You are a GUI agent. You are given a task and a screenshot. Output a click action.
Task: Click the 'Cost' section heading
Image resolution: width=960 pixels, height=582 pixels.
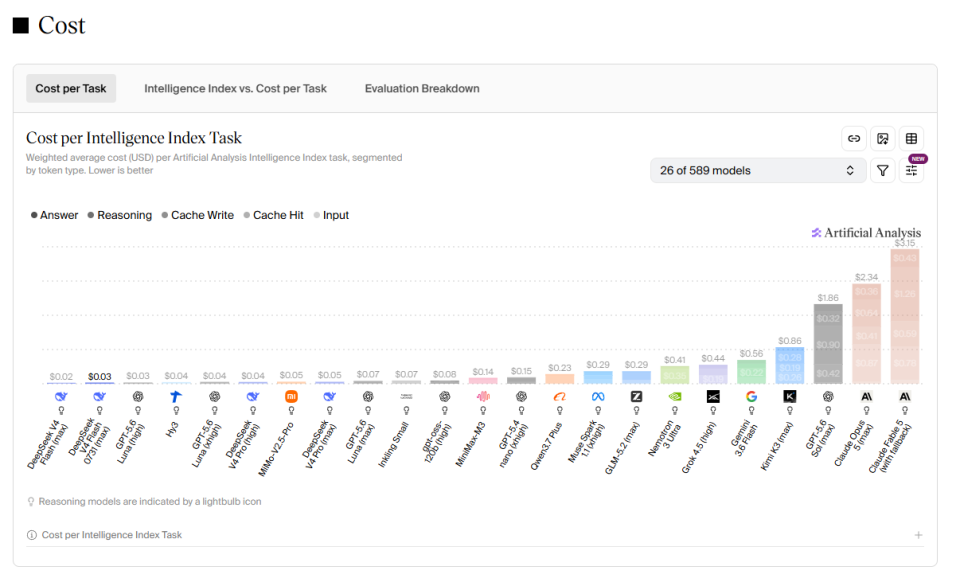coord(61,25)
